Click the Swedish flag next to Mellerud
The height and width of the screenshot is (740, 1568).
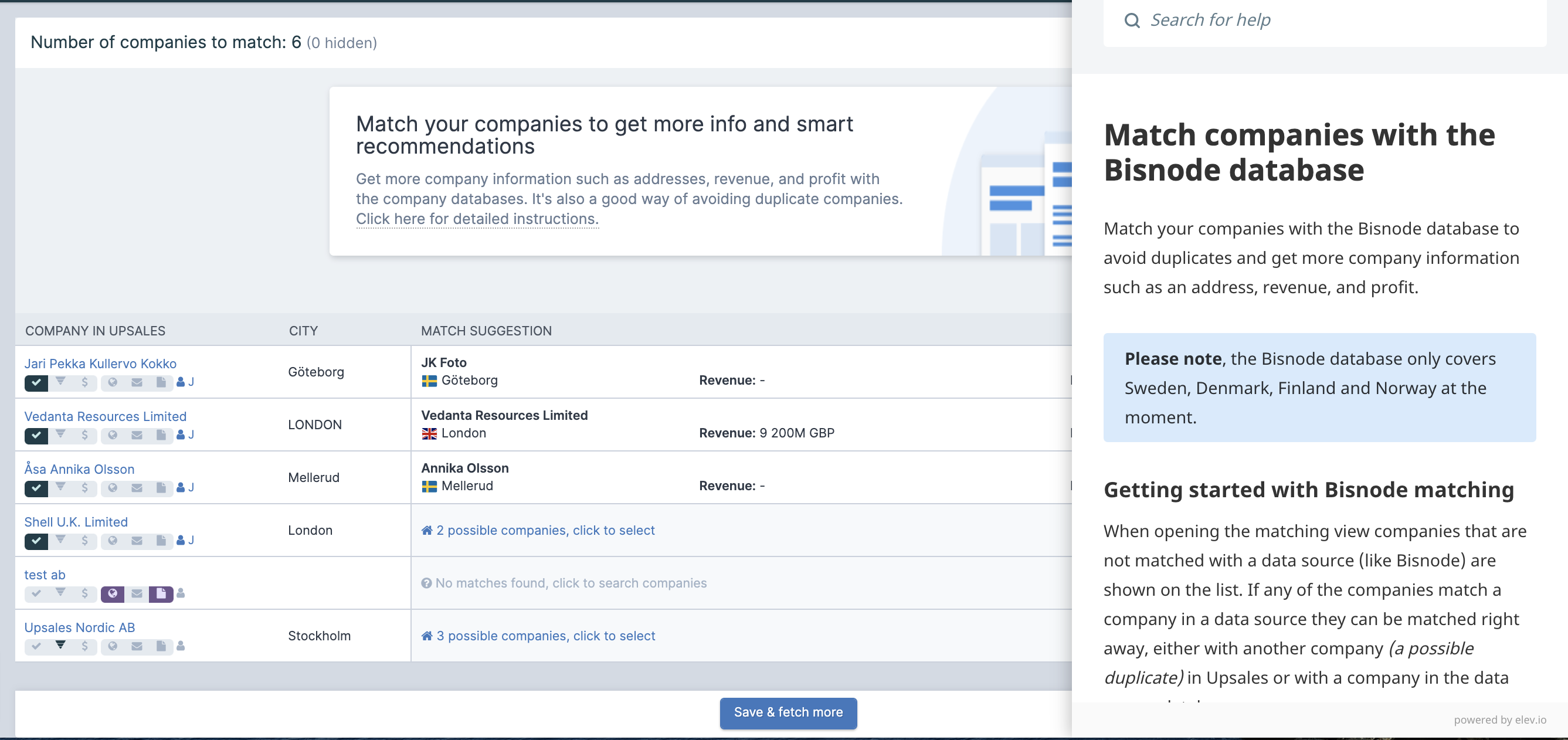coord(429,487)
